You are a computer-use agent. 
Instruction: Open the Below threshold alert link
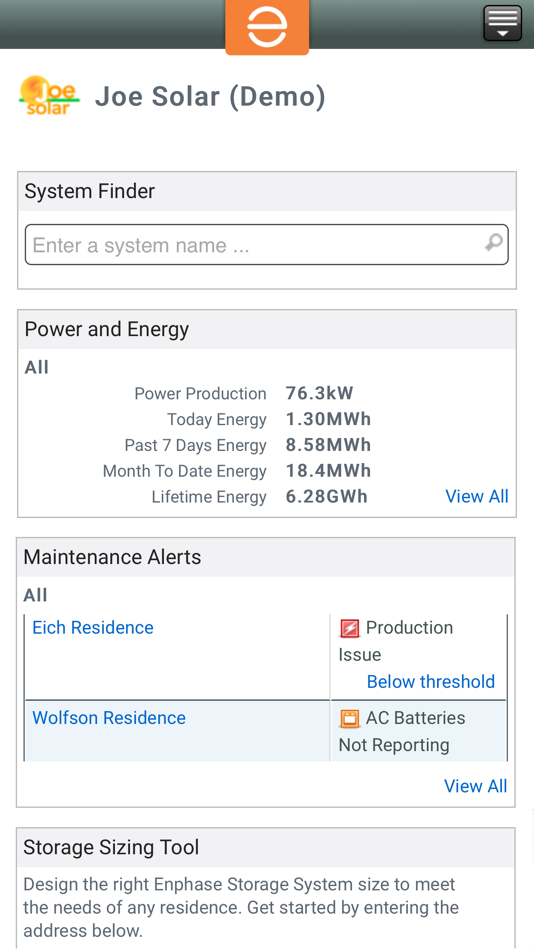(x=431, y=682)
